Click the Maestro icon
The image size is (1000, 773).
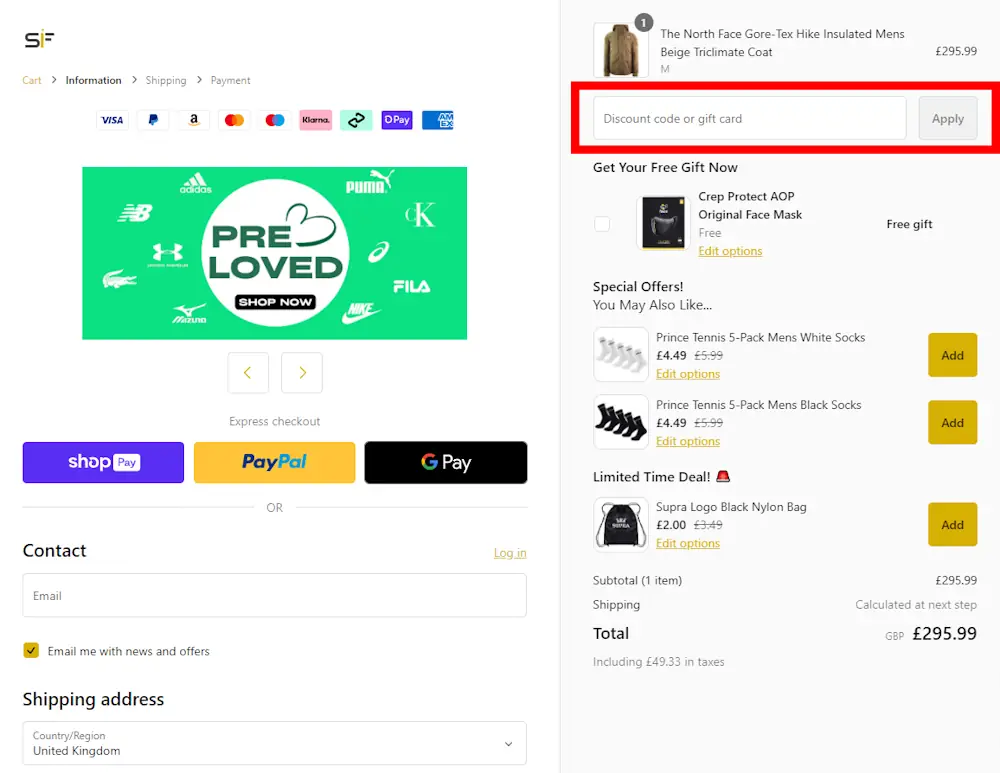point(275,120)
